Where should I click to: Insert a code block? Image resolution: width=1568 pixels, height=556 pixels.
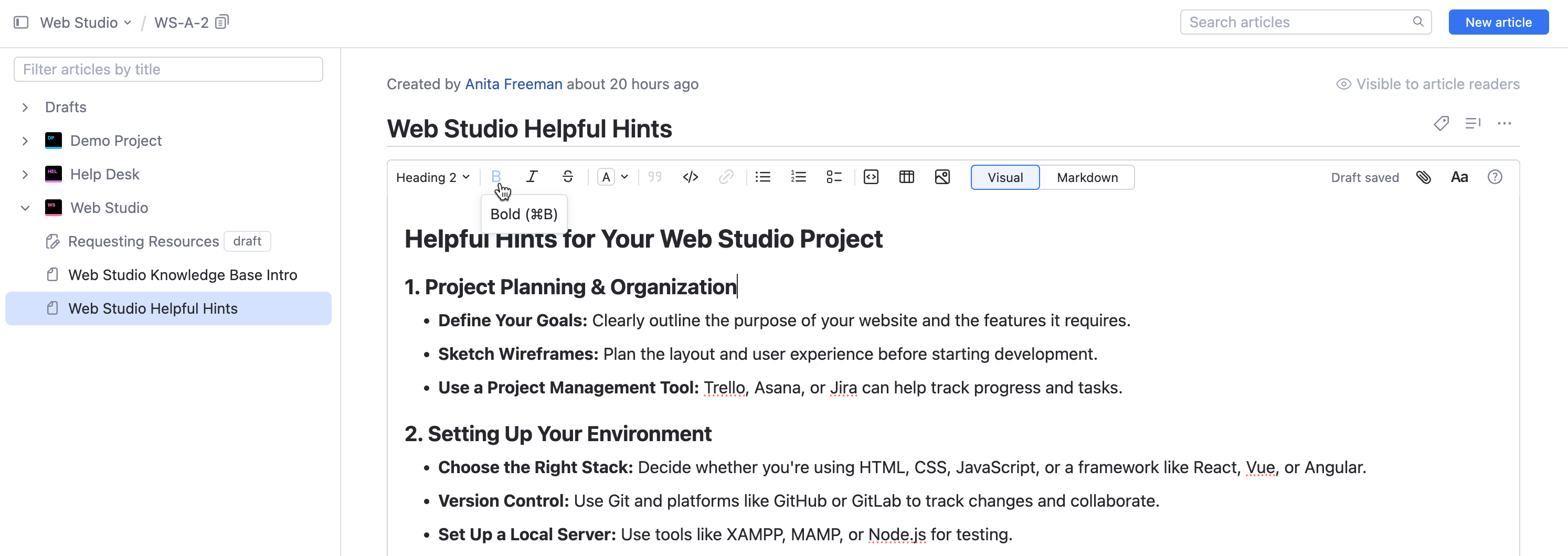coord(871,177)
